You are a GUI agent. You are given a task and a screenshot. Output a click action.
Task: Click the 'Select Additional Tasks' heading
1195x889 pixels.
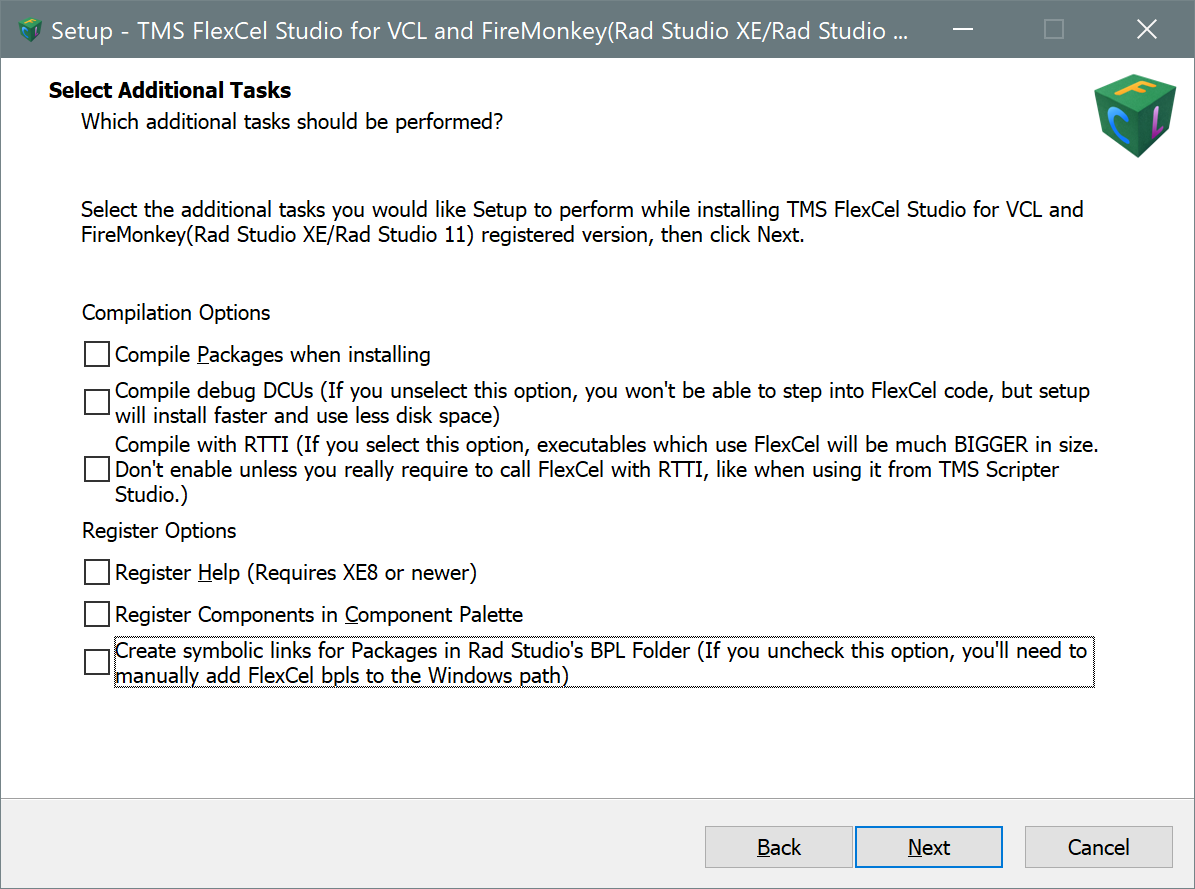click(170, 90)
